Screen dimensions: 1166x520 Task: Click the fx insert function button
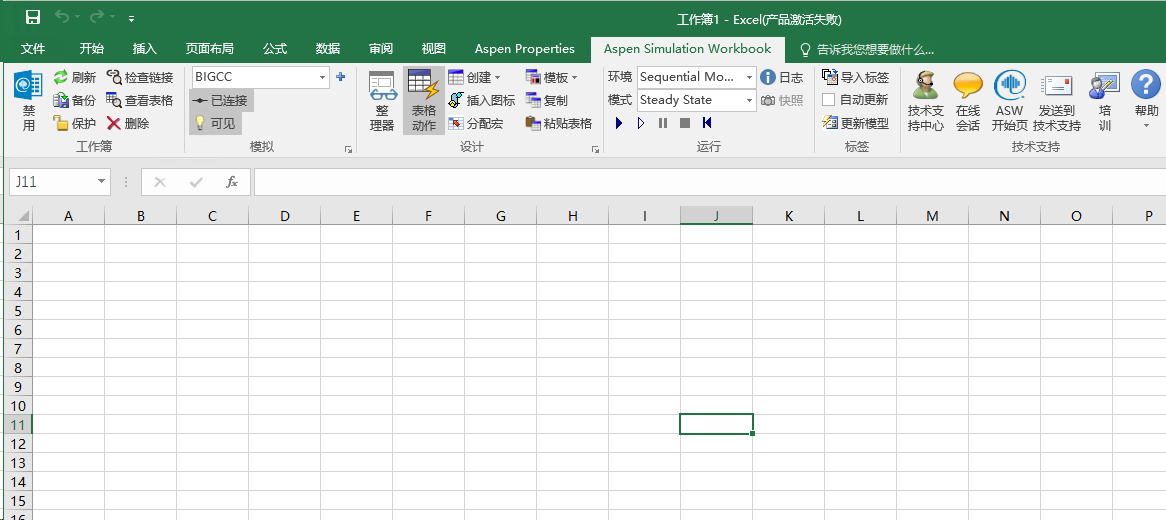click(x=232, y=182)
